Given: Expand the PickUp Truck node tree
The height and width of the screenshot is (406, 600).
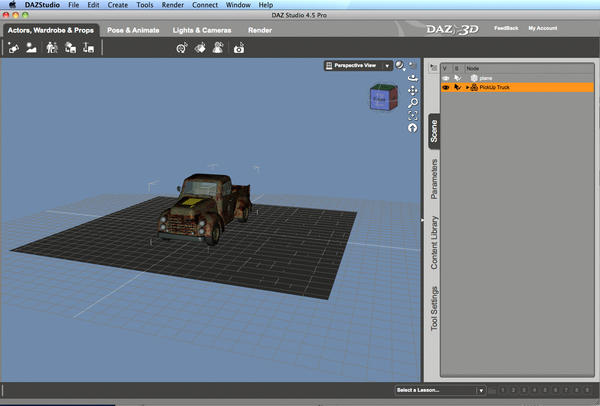Looking at the screenshot, I should (467, 87).
